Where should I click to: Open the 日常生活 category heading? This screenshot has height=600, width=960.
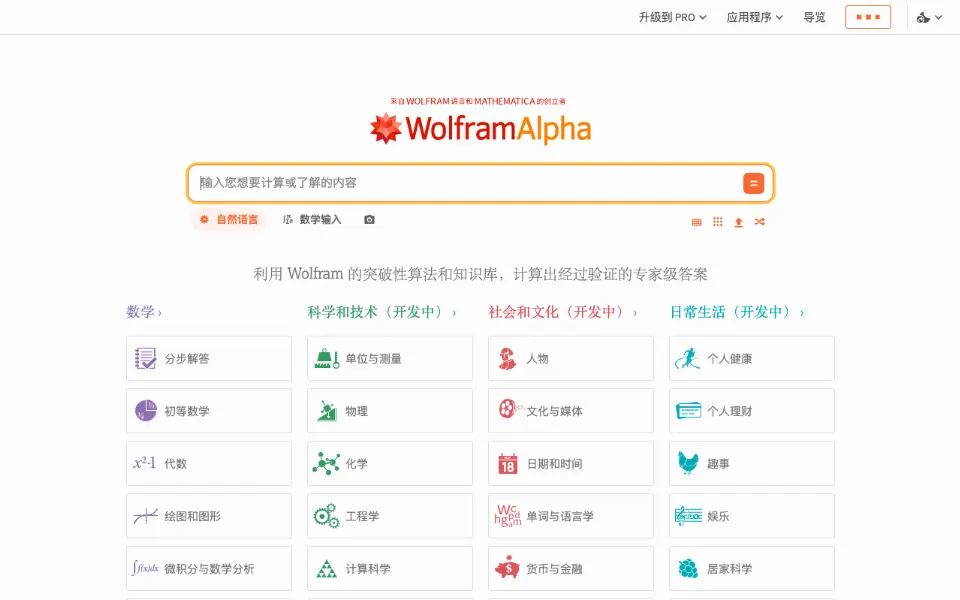point(737,312)
